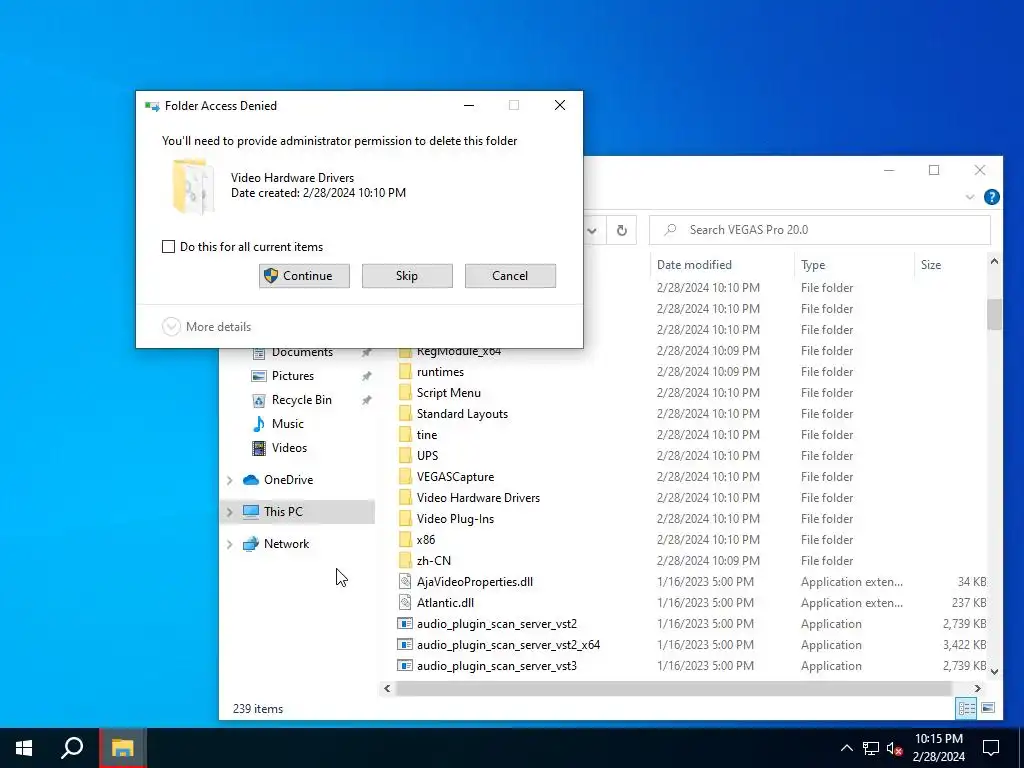Viewport: 1024px width, 768px height.
Task: Select the x86 folder icon
Action: pos(405,539)
